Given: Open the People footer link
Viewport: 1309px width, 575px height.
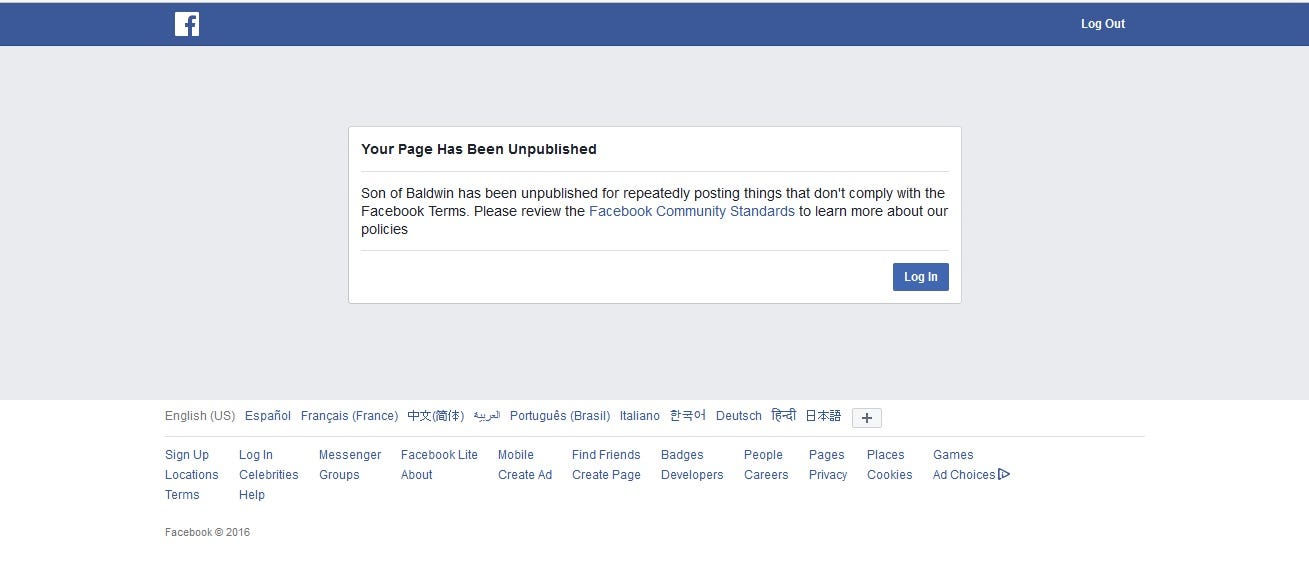Looking at the screenshot, I should [x=763, y=455].
